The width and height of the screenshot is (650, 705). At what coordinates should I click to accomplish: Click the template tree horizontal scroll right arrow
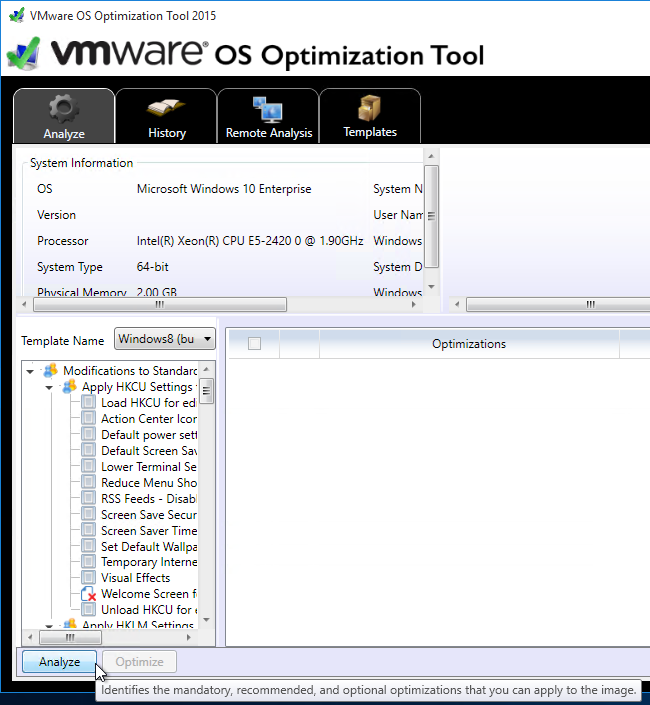click(x=188, y=637)
